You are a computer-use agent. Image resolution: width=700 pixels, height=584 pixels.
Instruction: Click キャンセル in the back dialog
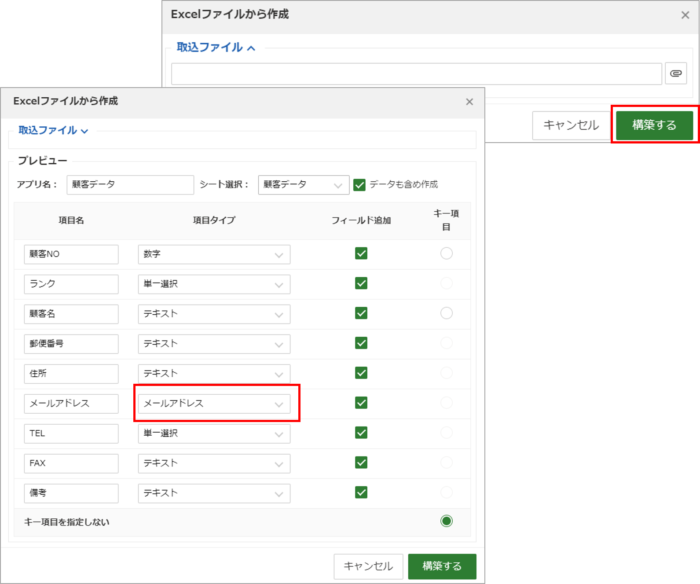pyautogui.click(x=571, y=125)
